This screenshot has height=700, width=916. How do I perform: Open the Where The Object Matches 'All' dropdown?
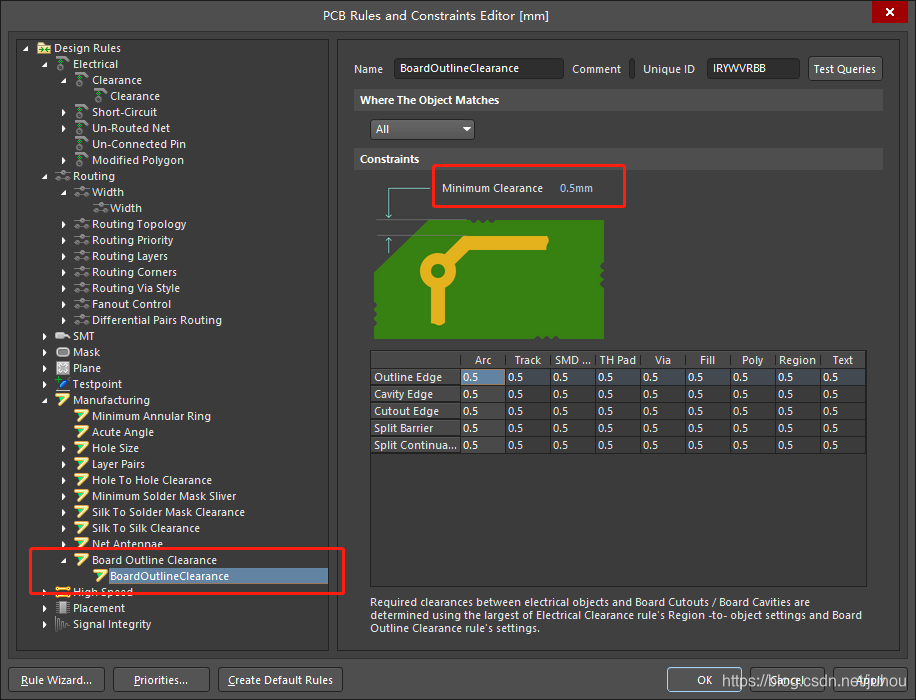click(x=422, y=129)
